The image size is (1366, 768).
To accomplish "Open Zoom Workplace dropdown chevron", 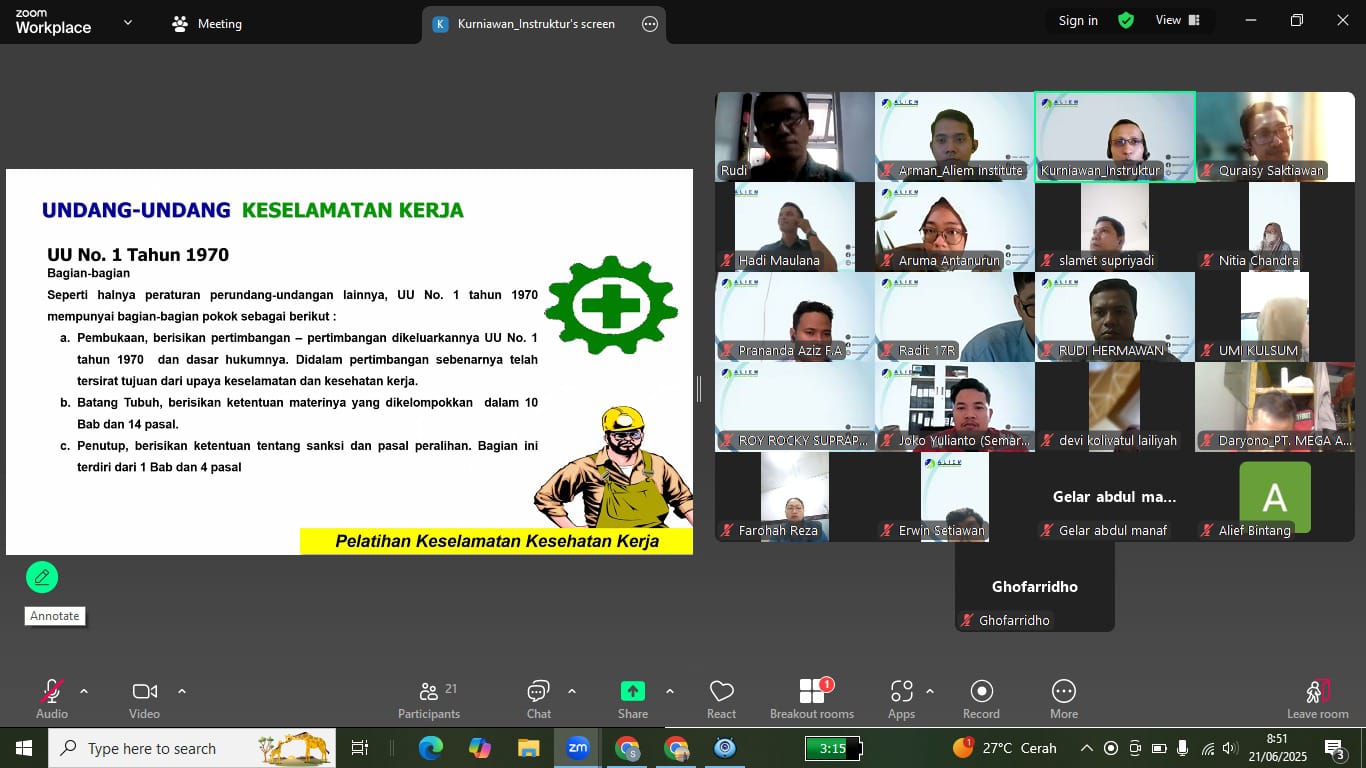I will point(127,22).
